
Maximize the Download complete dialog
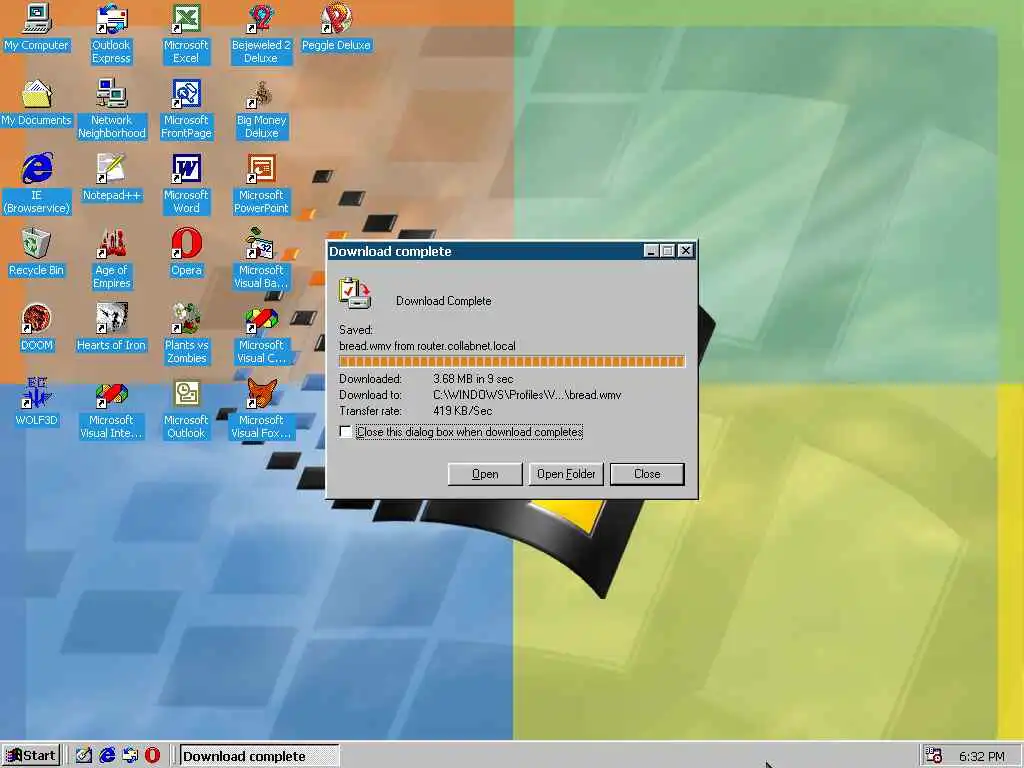coord(667,251)
